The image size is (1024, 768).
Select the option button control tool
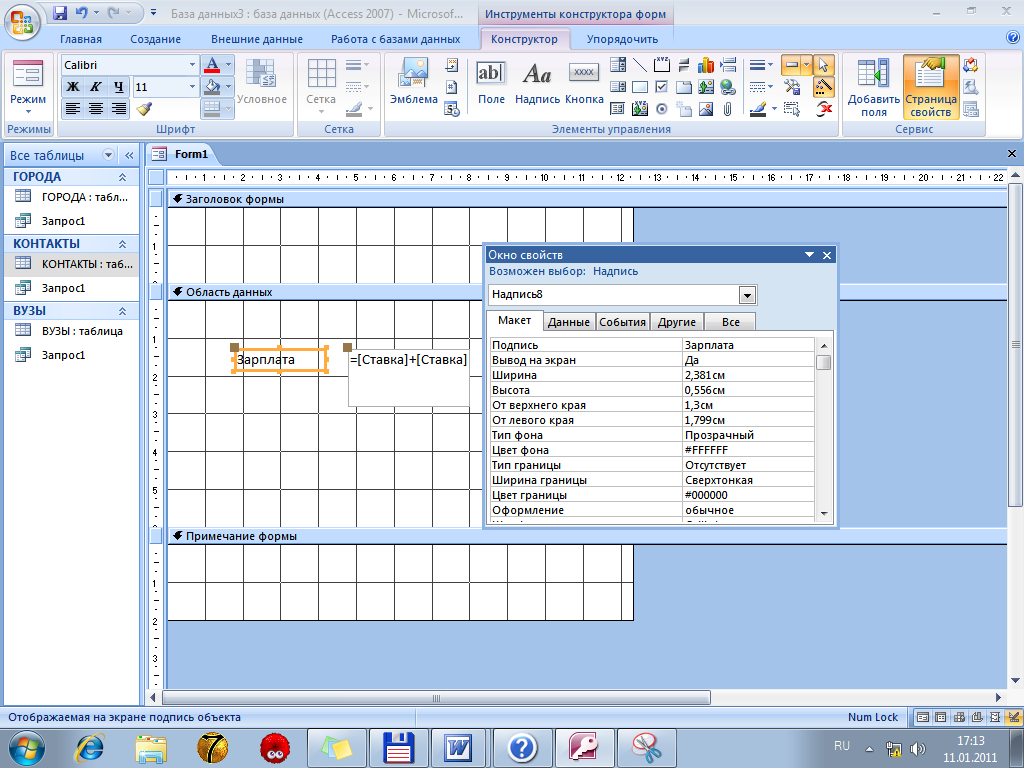(x=662, y=109)
